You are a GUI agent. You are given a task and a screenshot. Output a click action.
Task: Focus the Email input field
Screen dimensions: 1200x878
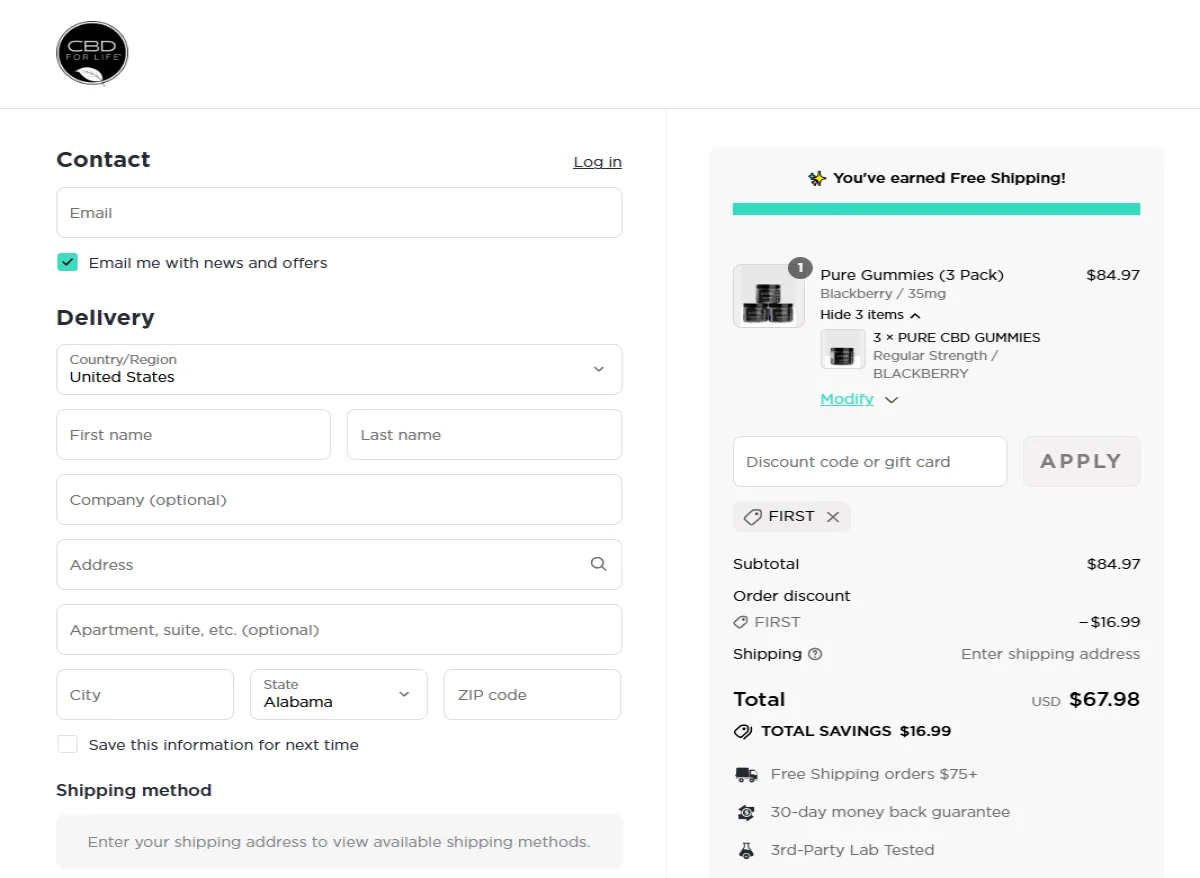click(339, 212)
